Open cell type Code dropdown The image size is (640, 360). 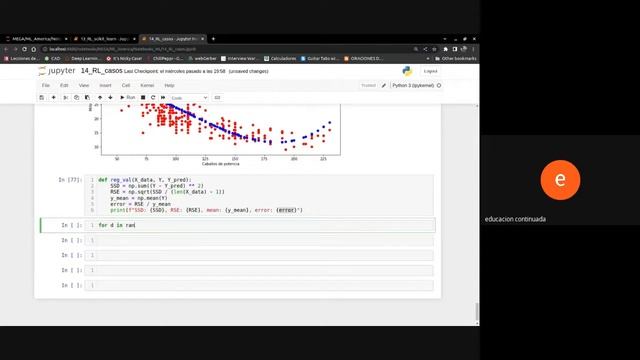tap(189, 98)
